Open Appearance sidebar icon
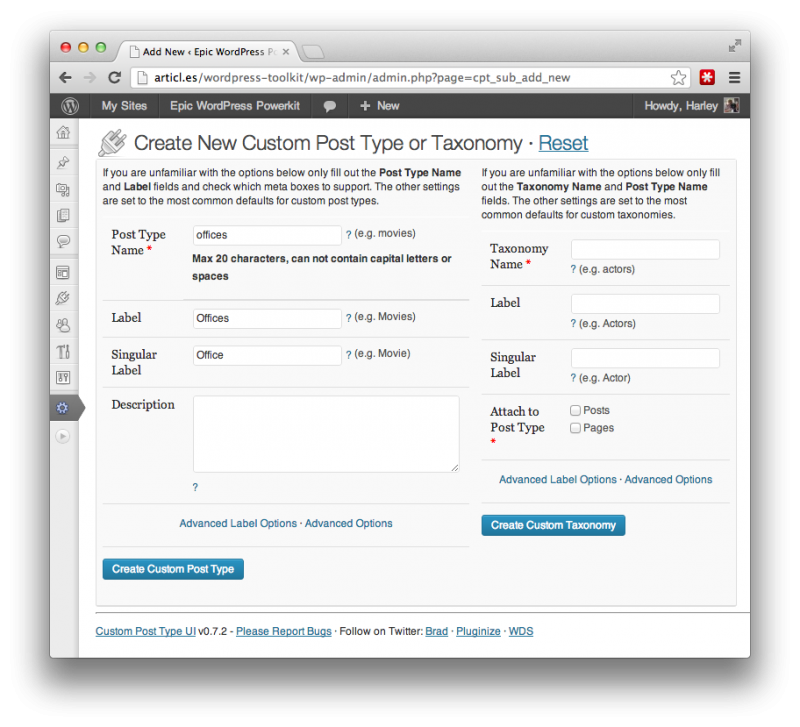Viewport: 800px width, 727px height. 63,273
